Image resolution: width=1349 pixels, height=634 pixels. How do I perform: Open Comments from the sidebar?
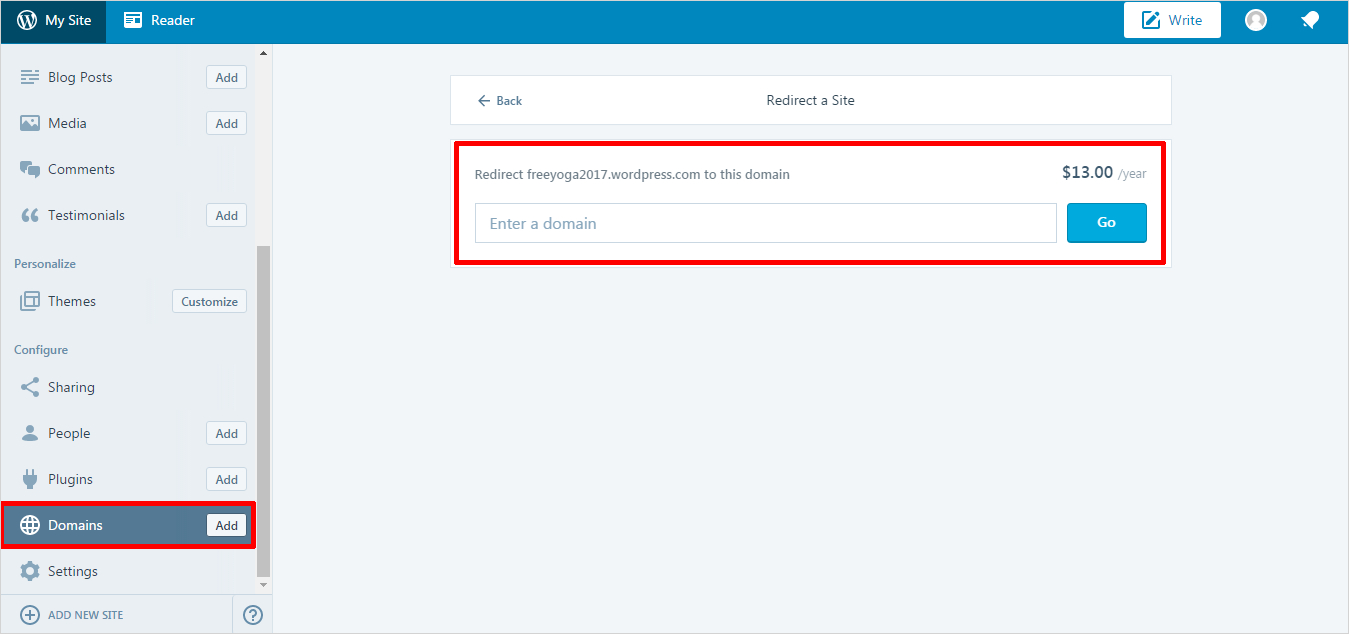click(x=80, y=169)
